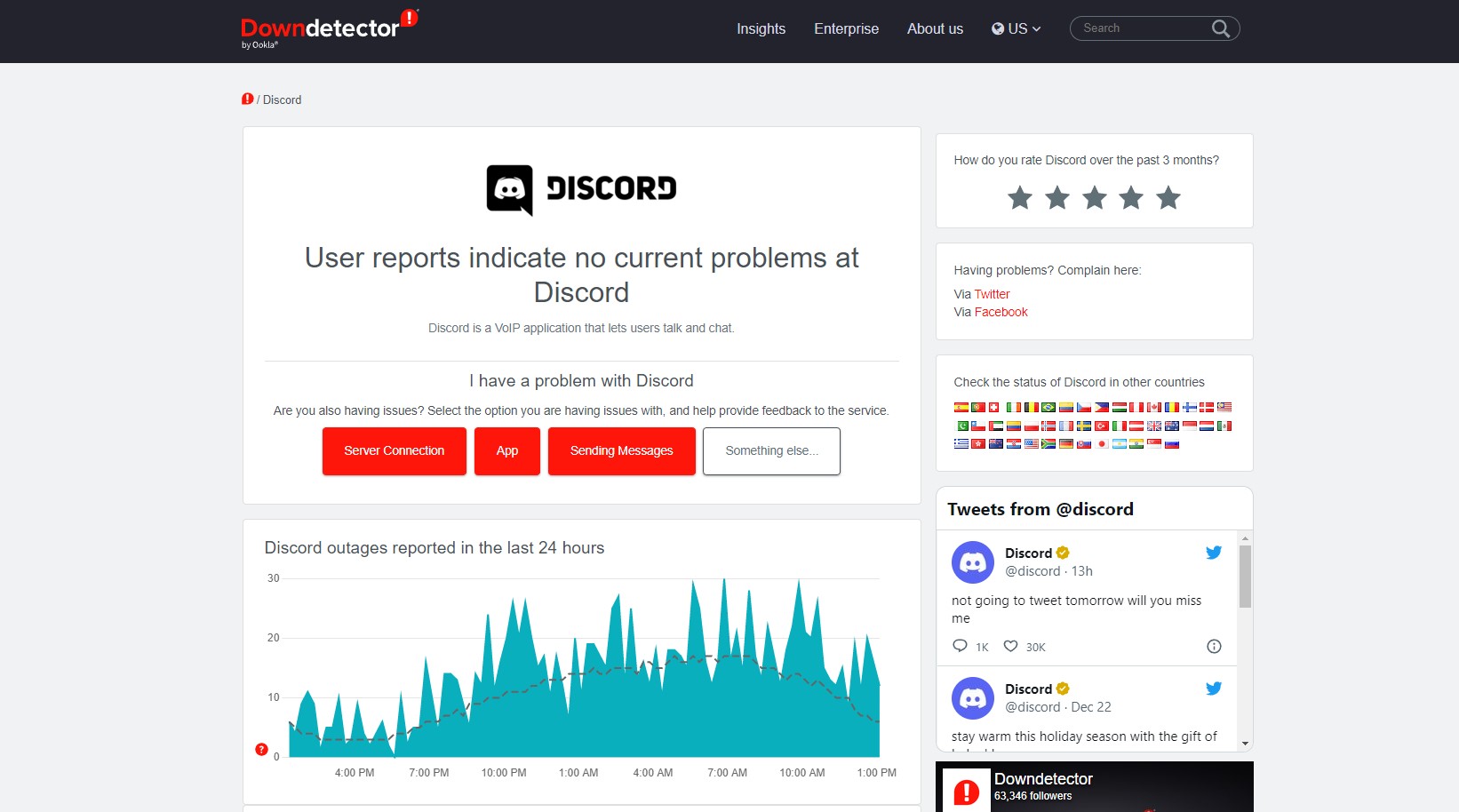Select the Greece flag
This screenshot has height=812, width=1459.
(x=961, y=444)
